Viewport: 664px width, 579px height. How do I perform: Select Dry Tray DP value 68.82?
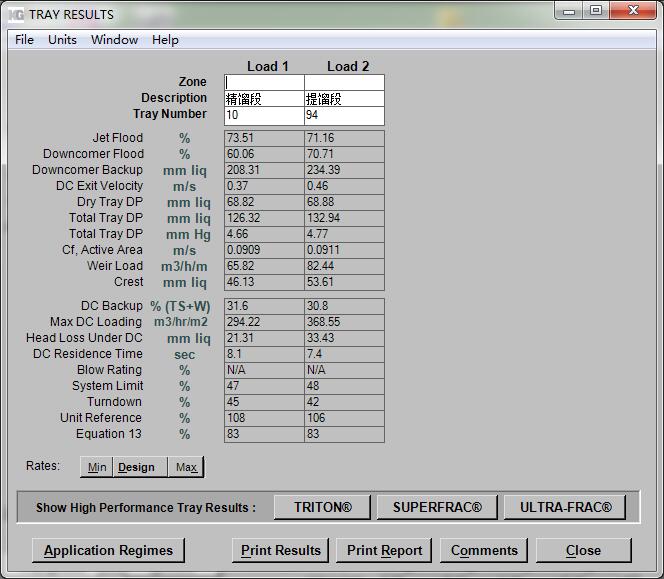(264, 202)
